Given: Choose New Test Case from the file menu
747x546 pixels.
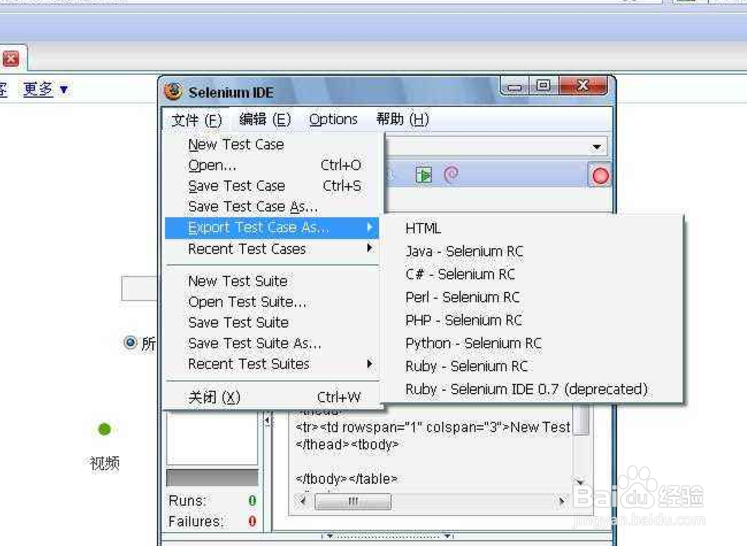Looking at the screenshot, I should pos(272,144).
